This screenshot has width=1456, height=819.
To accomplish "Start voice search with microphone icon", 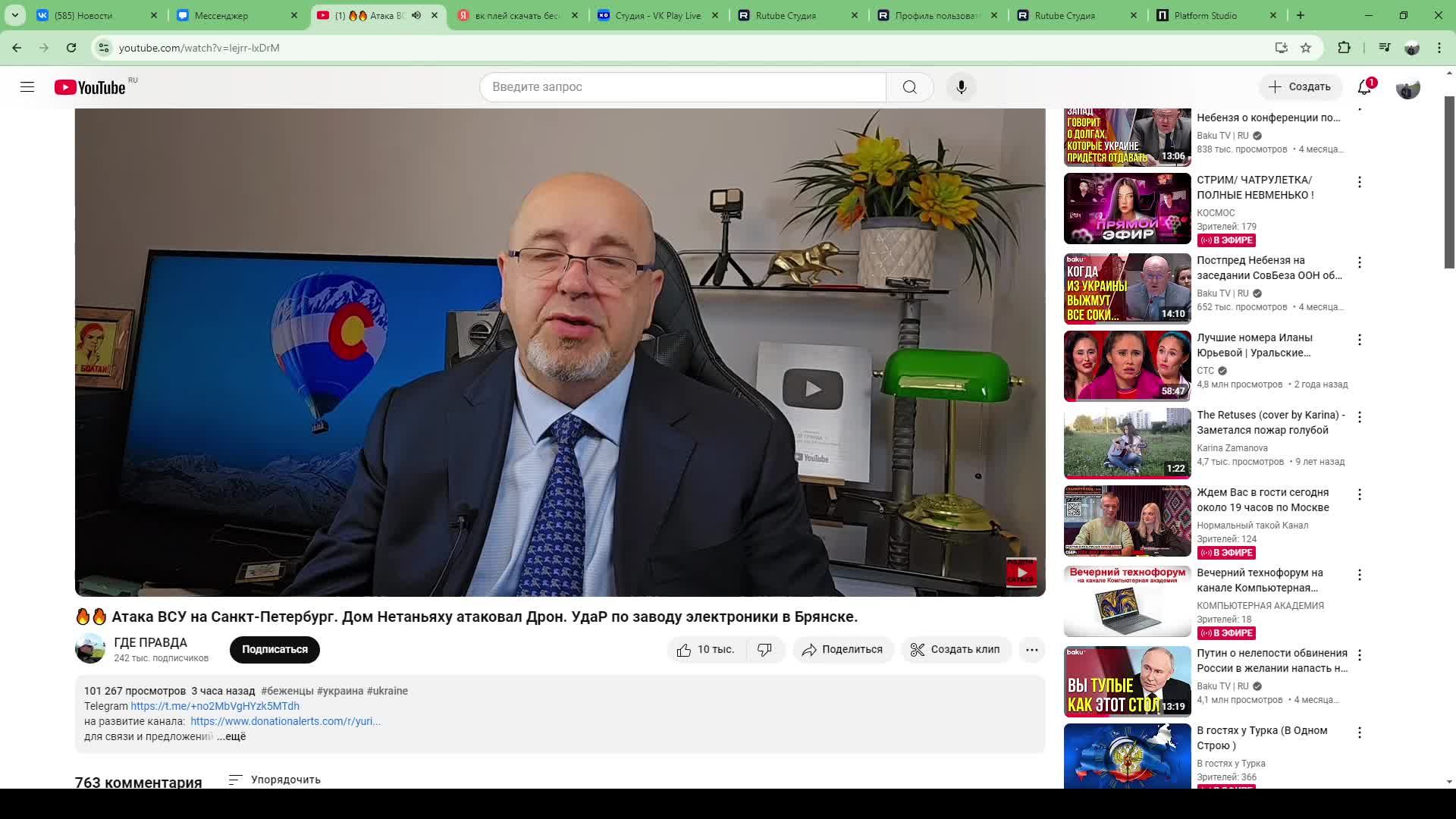I will point(961,87).
